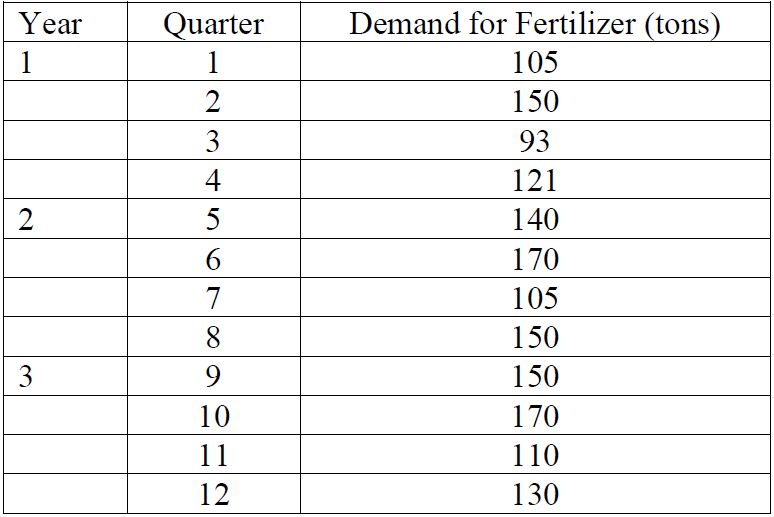Select the demand value 110
The image size is (774, 517).
click(535, 456)
